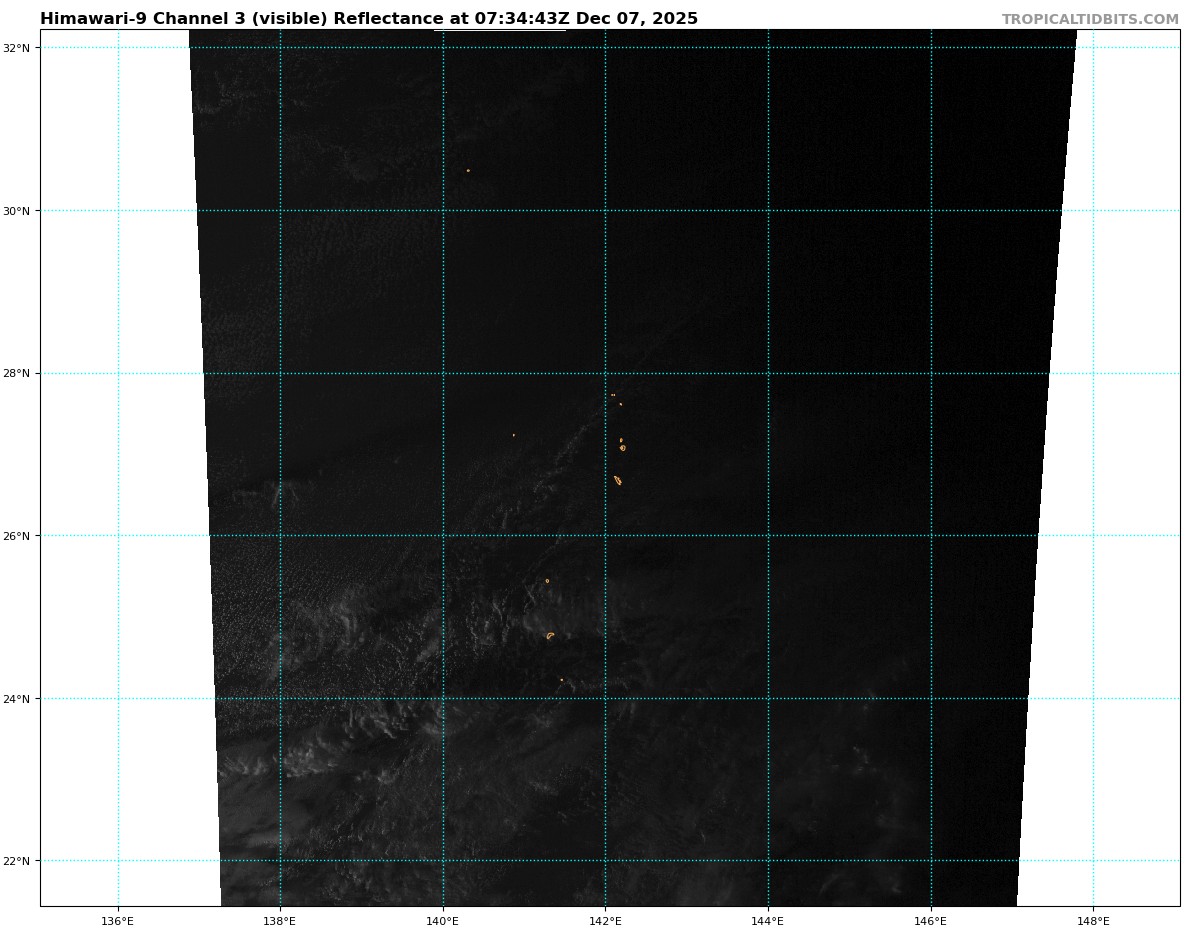Viewport: 1200px width, 929px height.
Task: Select the 28°N latitude axis label
Action: [x=20, y=374]
